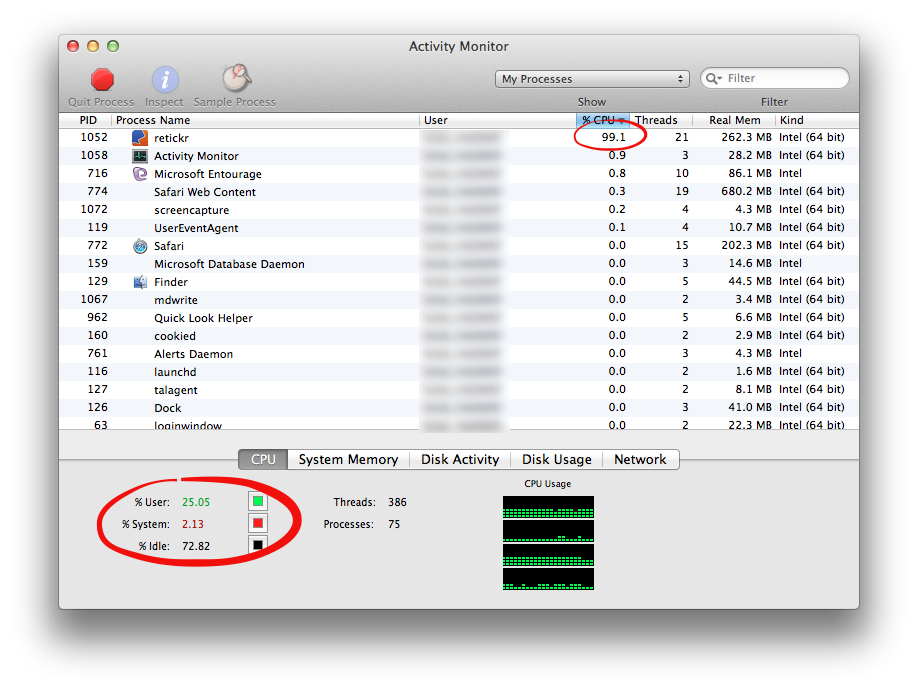Select the retickr app icon in list
Viewport: 916px width, 688px height.
[140, 138]
